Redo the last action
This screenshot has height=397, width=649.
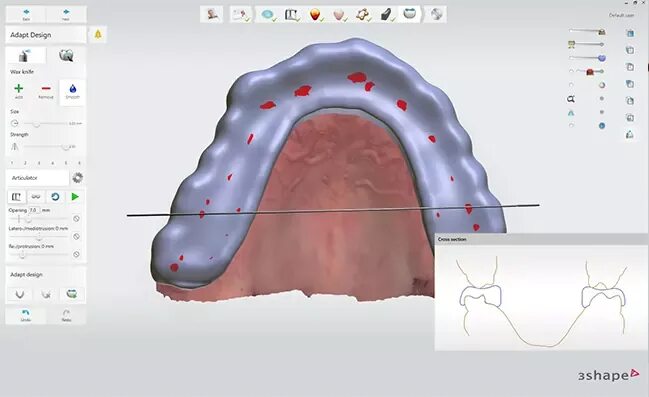(x=66, y=315)
